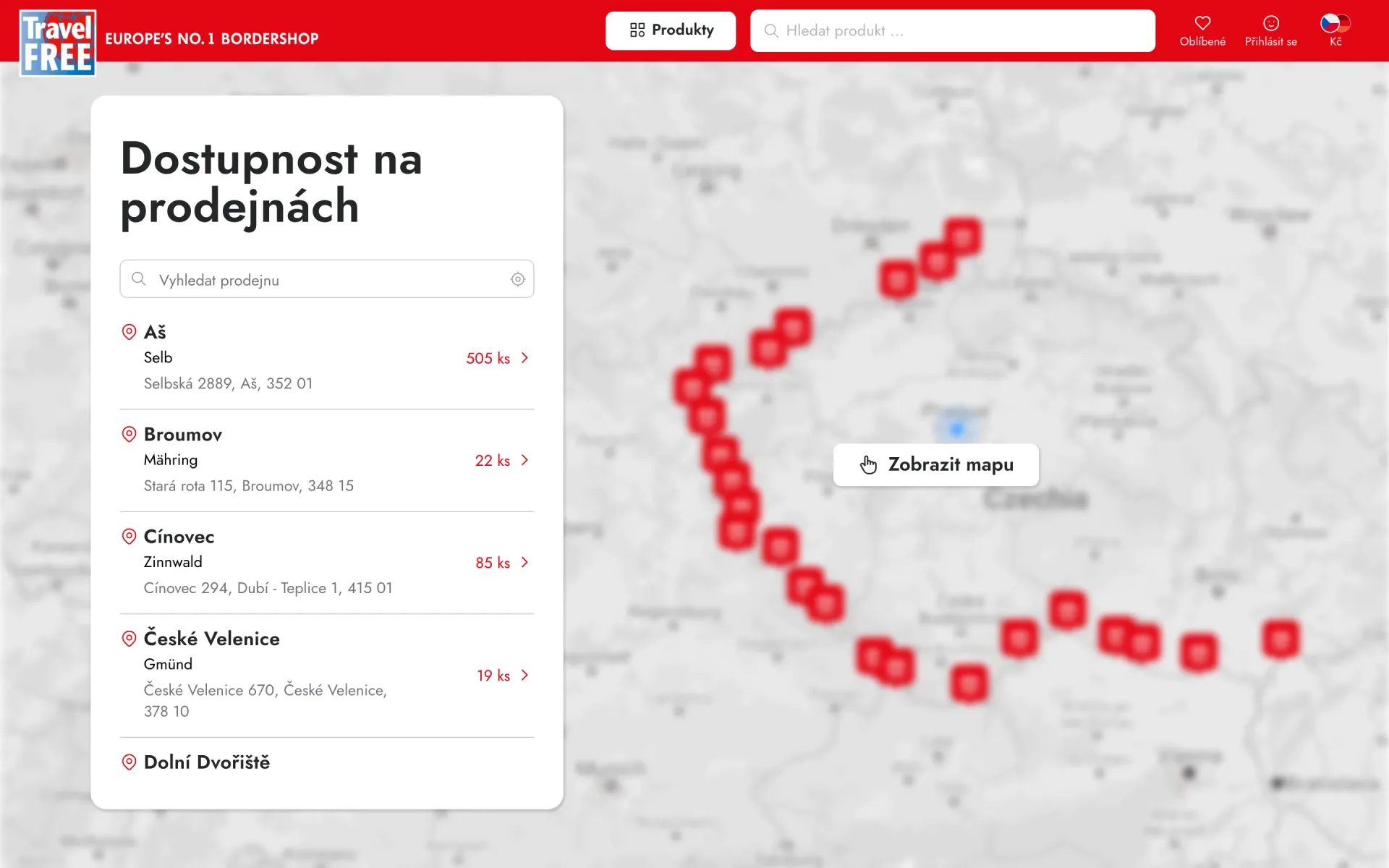Click the Europe's No. 1 Bordershop tagline
The image size is (1389, 868).
pyautogui.click(x=212, y=39)
